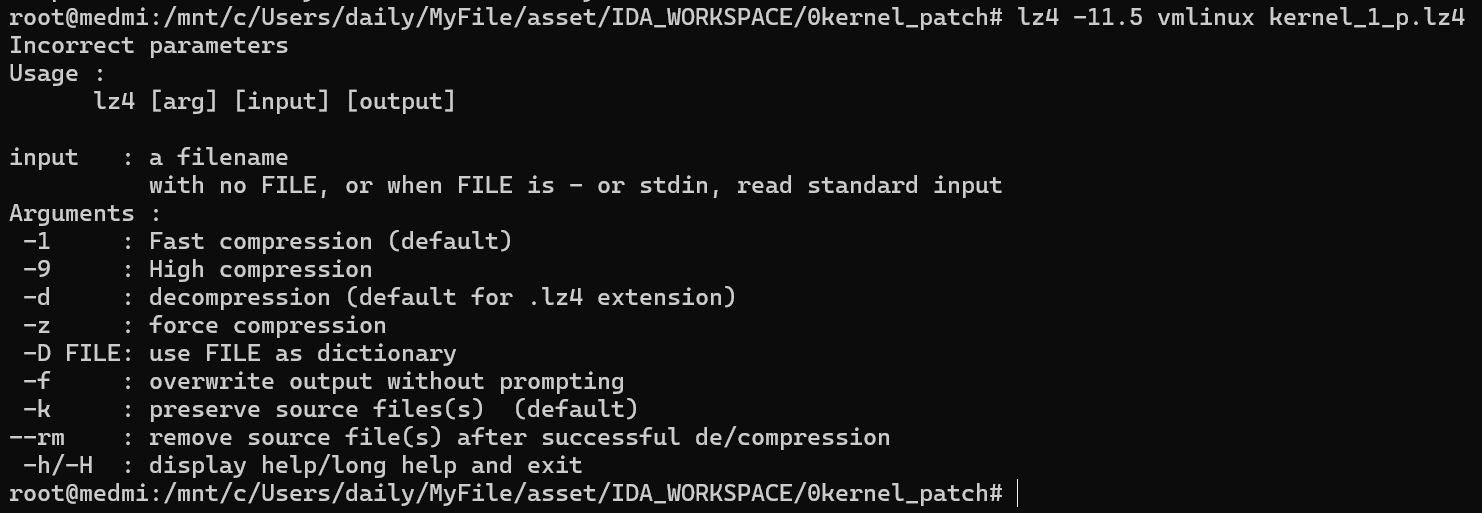The width and height of the screenshot is (1482, 513).
Task: Click the "High compression" description for -9
Action: coord(260,269)
